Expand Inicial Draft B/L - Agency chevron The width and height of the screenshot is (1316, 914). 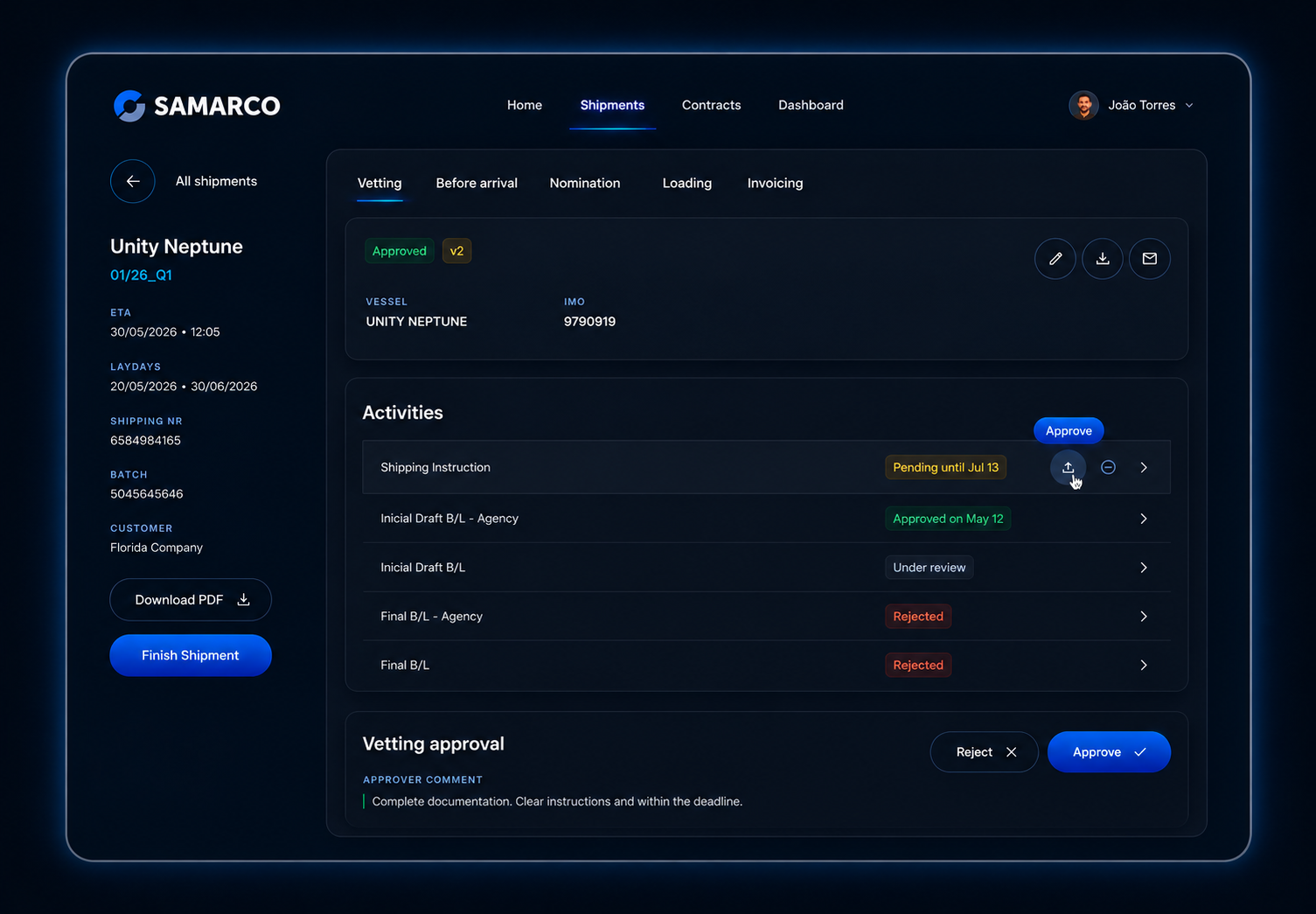coord(1144,519)
